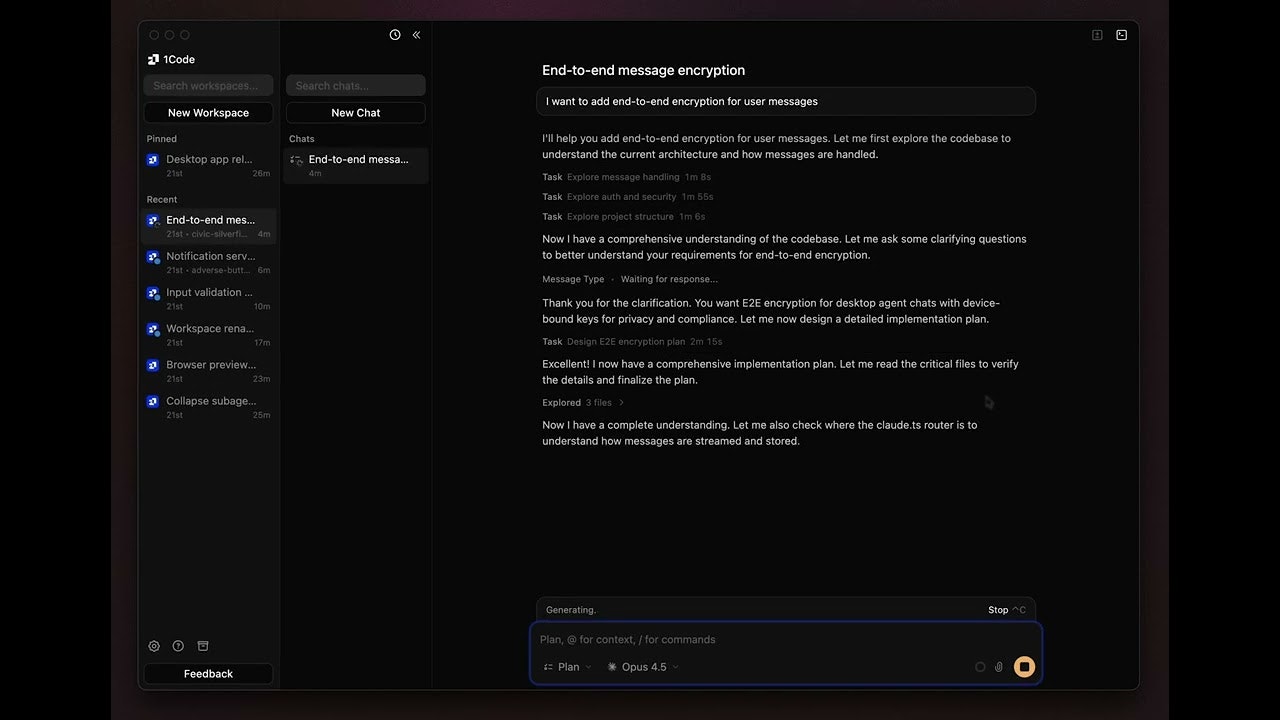Expand the Opus 4.5 model dropdown
This screenshot has width=1280, height=720.
[676, 666]
